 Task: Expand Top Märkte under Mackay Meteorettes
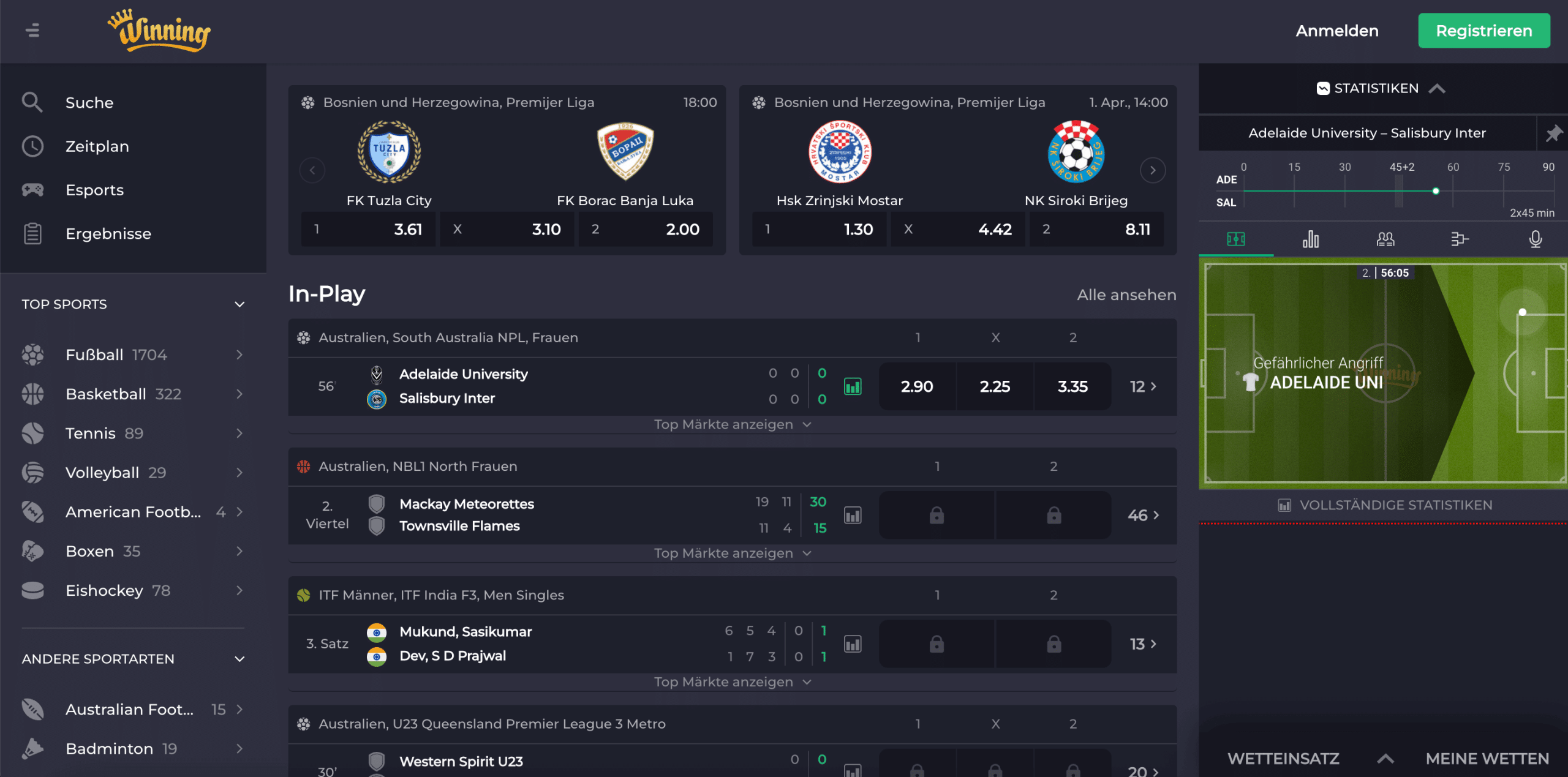pyautogui.click(x=733, y=553)
